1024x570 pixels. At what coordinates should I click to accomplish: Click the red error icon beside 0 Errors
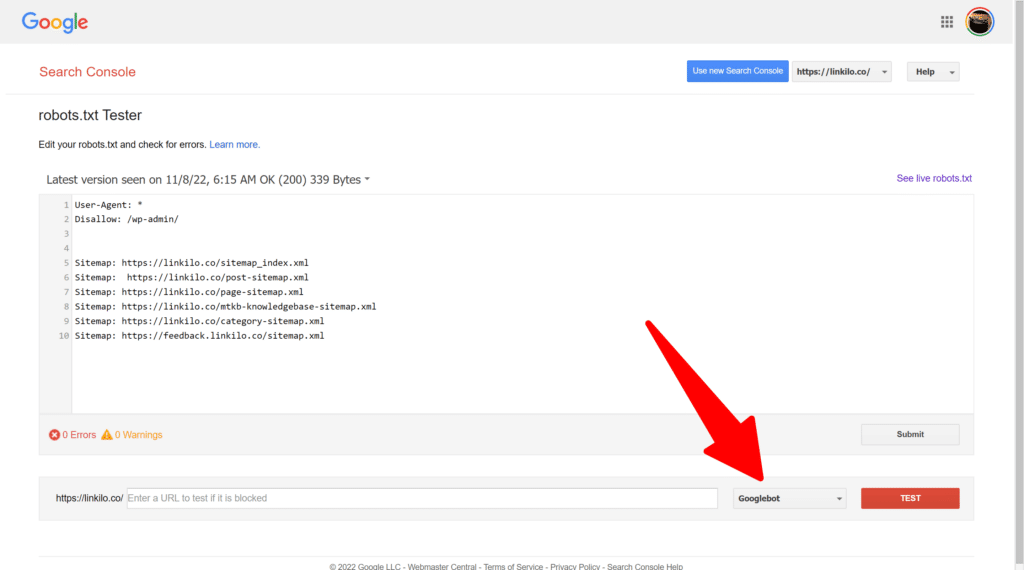[54, 435]
